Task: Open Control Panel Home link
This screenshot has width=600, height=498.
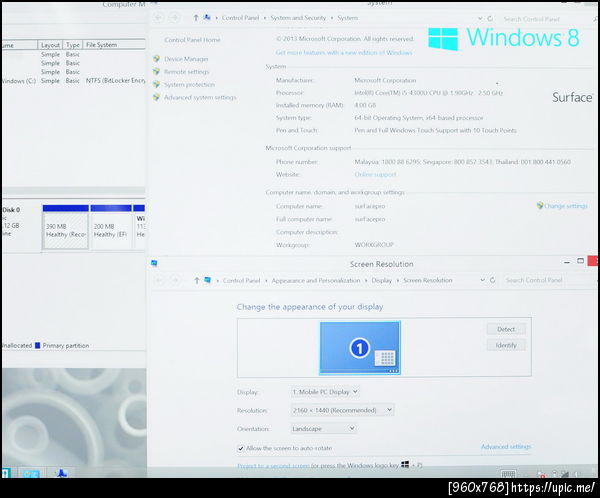Action: [x=192, y=40]
